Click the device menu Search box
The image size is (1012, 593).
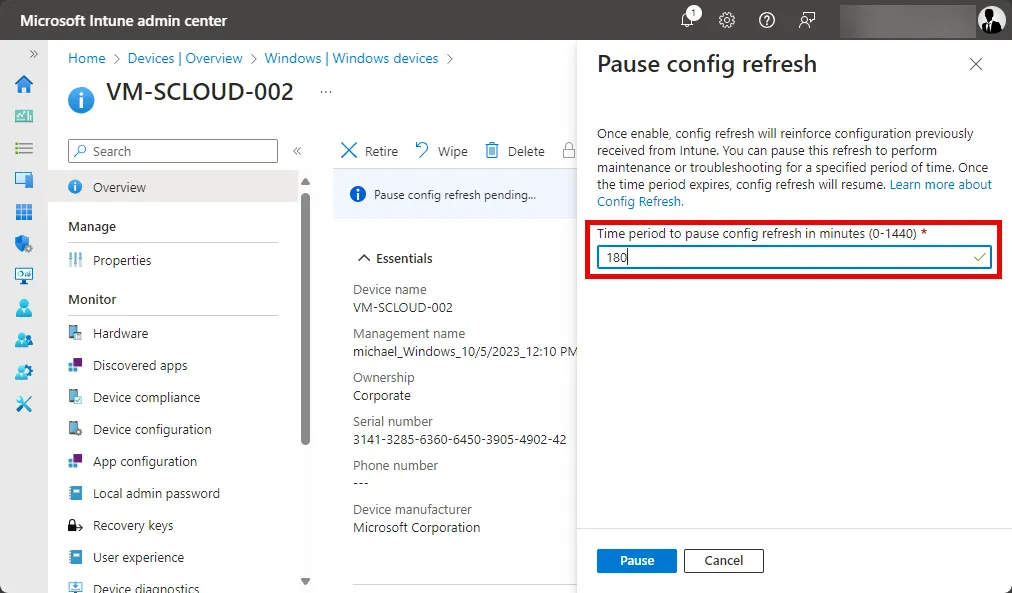pyautogui.click(x=173, y=151)
